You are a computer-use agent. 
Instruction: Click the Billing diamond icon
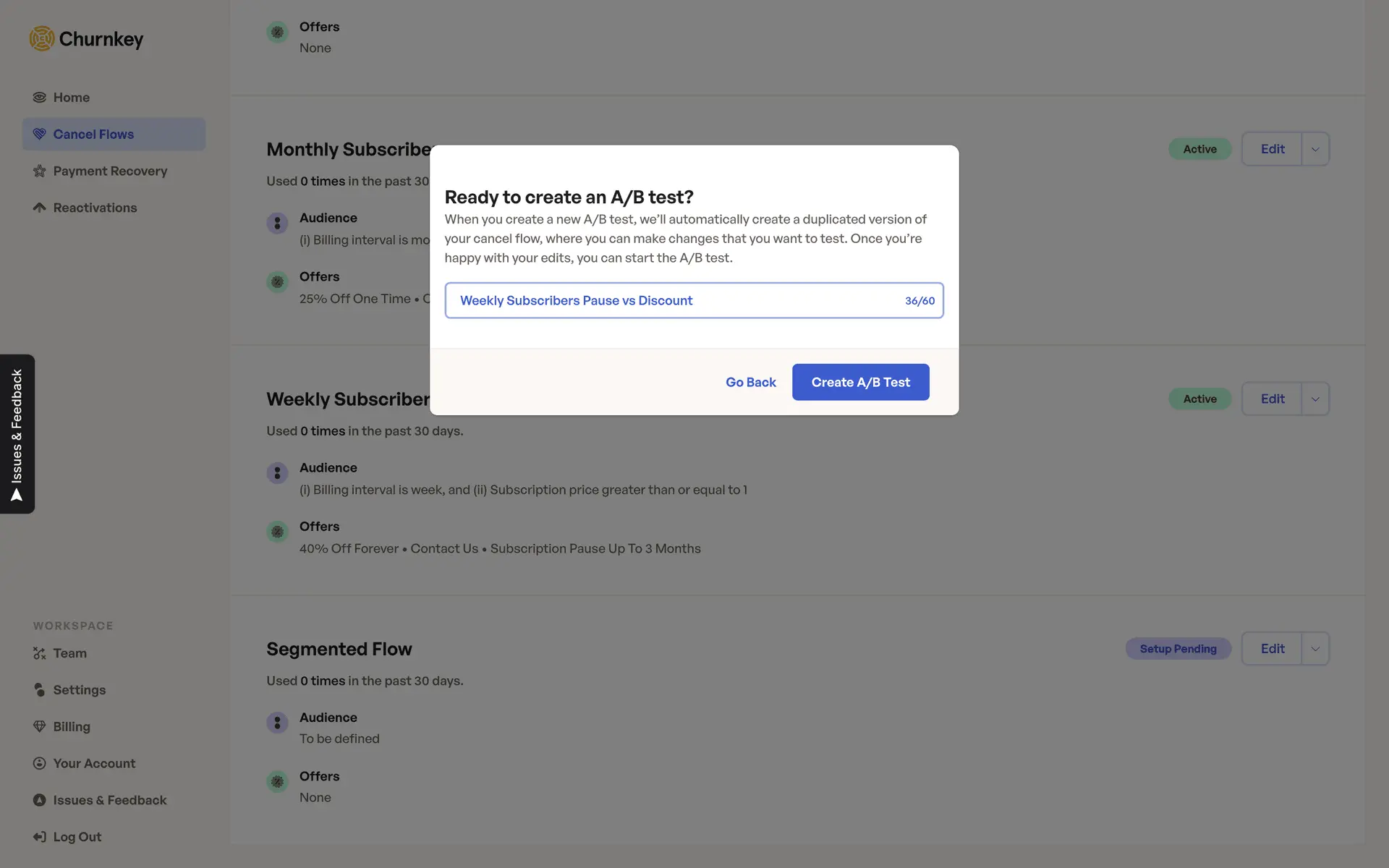coord(40,727)
